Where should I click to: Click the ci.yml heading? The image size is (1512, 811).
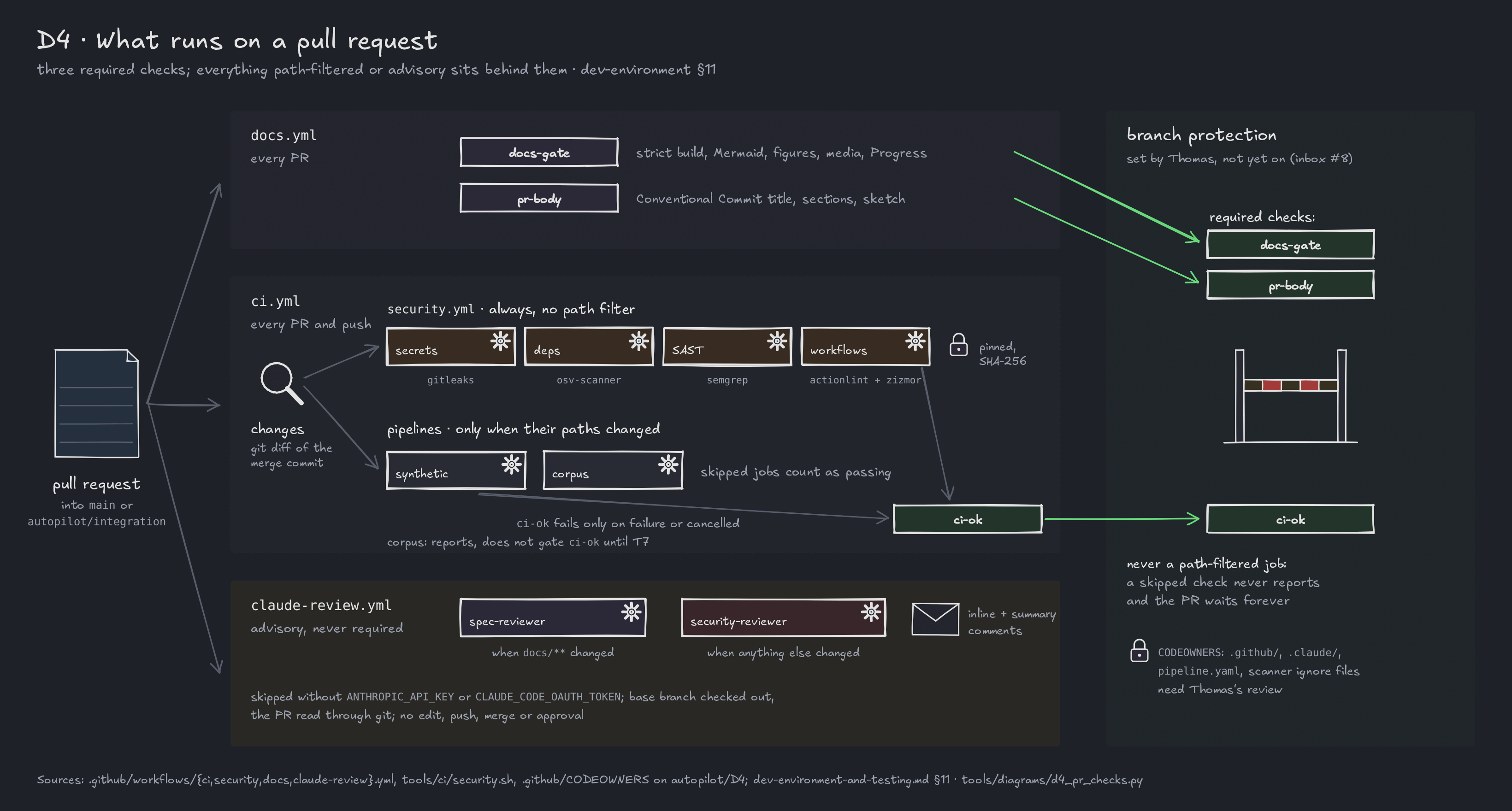coord(275,302)
